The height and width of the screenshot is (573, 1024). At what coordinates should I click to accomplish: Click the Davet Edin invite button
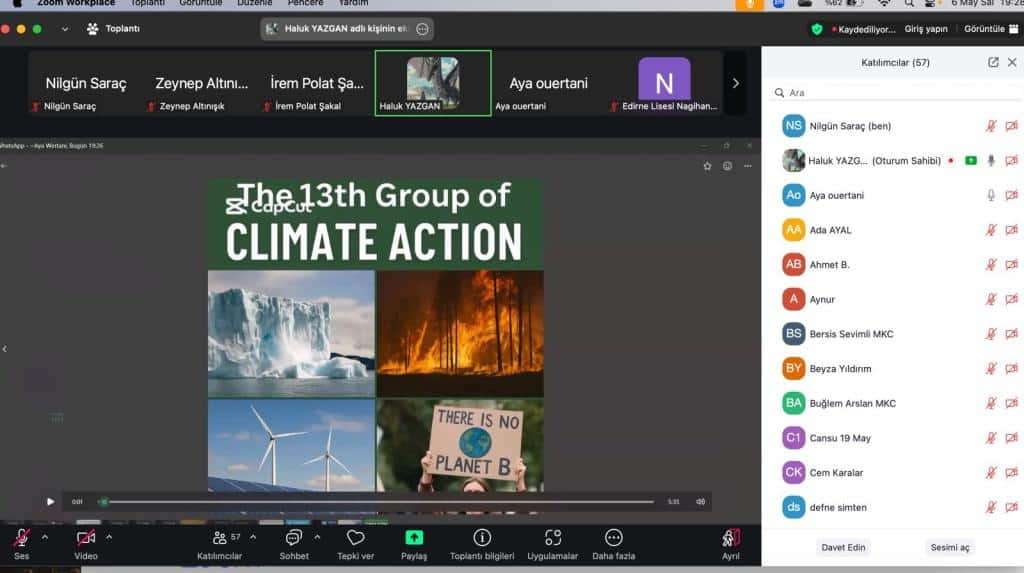[844, 547]
